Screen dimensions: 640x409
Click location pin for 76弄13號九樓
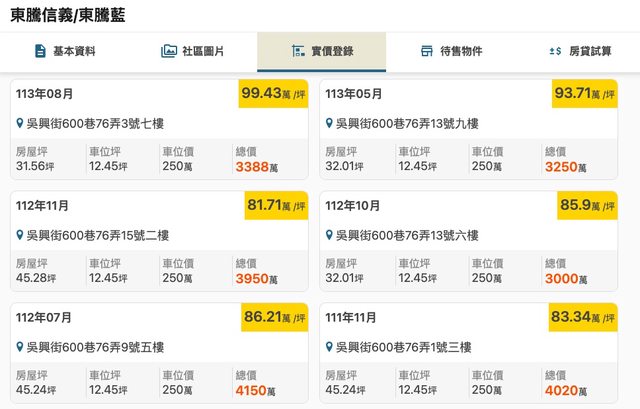pyautogui.click(x=329, y=124)
